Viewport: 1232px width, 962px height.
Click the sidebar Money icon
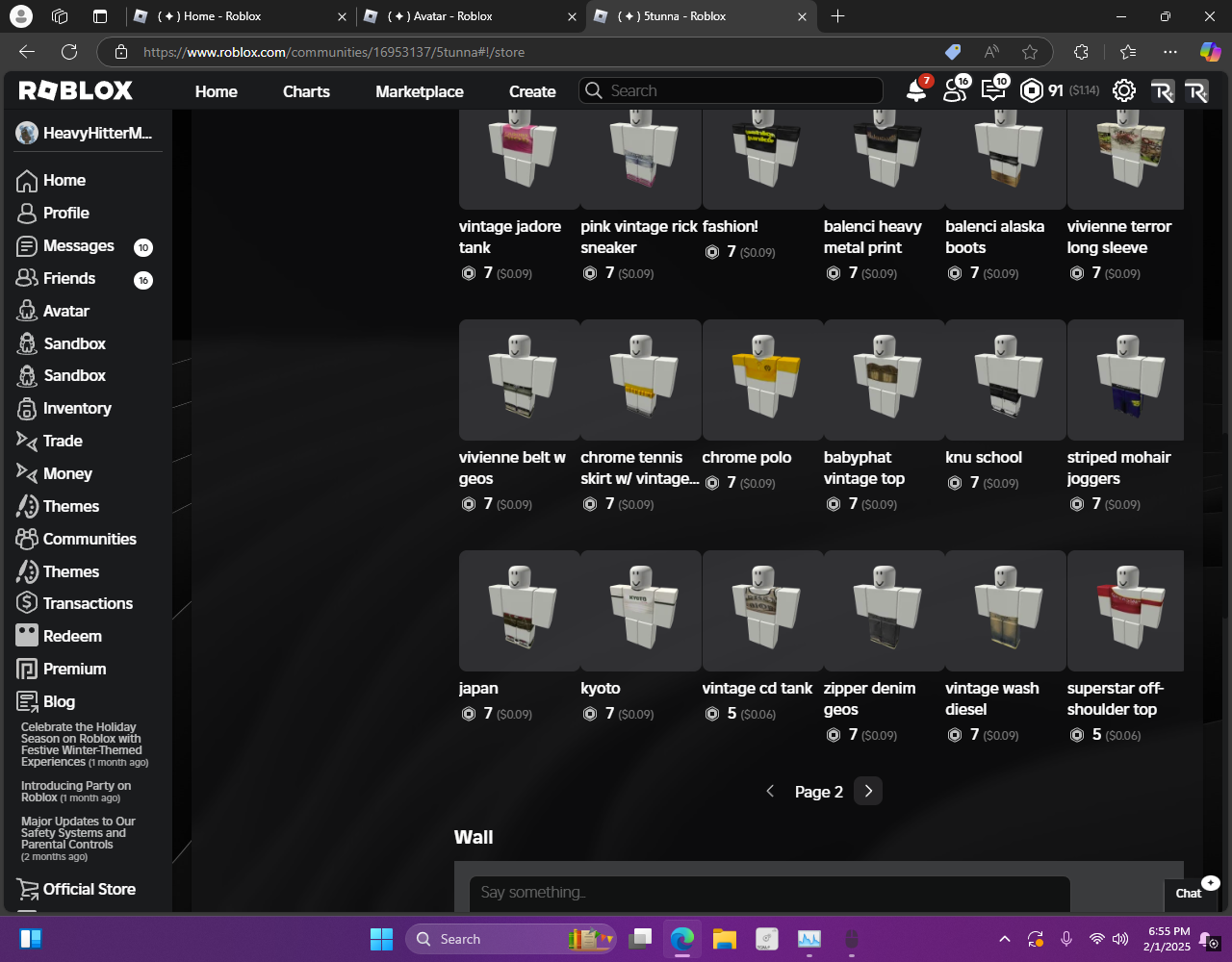pyautogui.click(x=27, y=474)
